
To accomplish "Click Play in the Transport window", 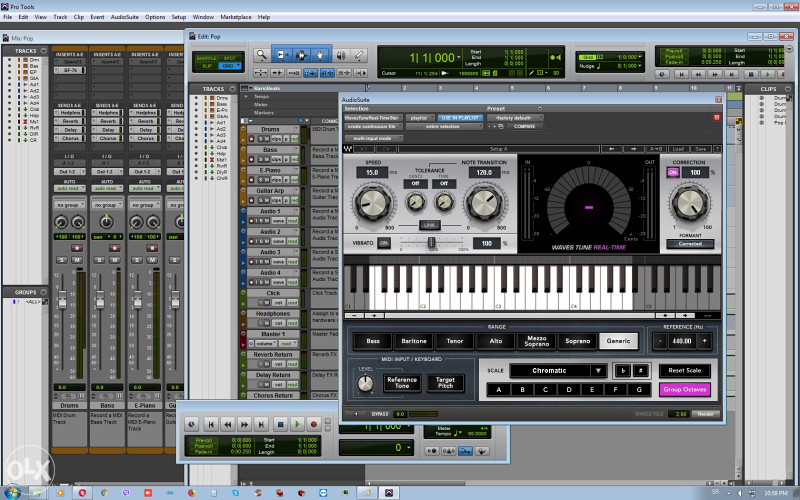I will pos(297,424).
